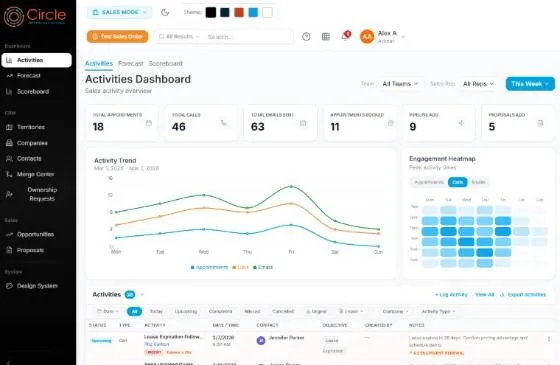560x365 pixels.
Task: Open Merge Center in sidebar
Action: 36,174
